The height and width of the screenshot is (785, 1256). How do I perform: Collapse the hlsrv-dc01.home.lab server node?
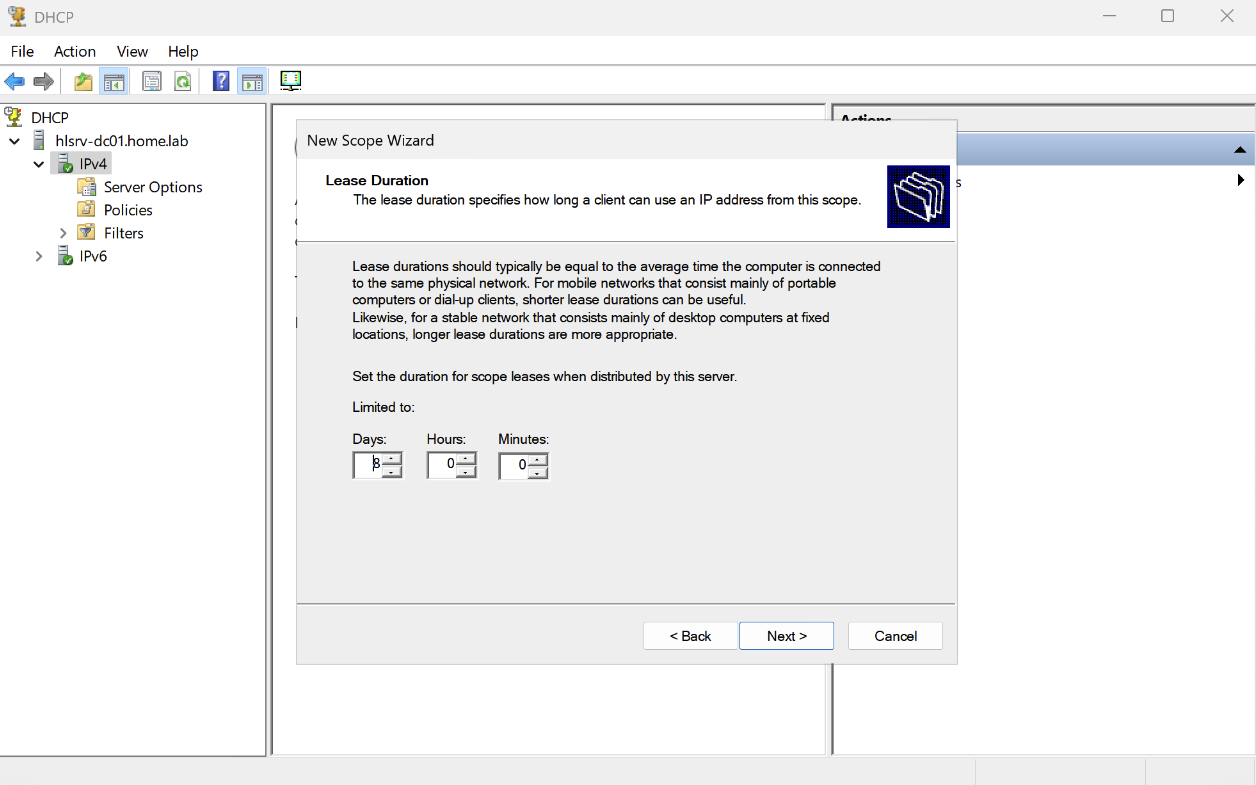point(15,141)
